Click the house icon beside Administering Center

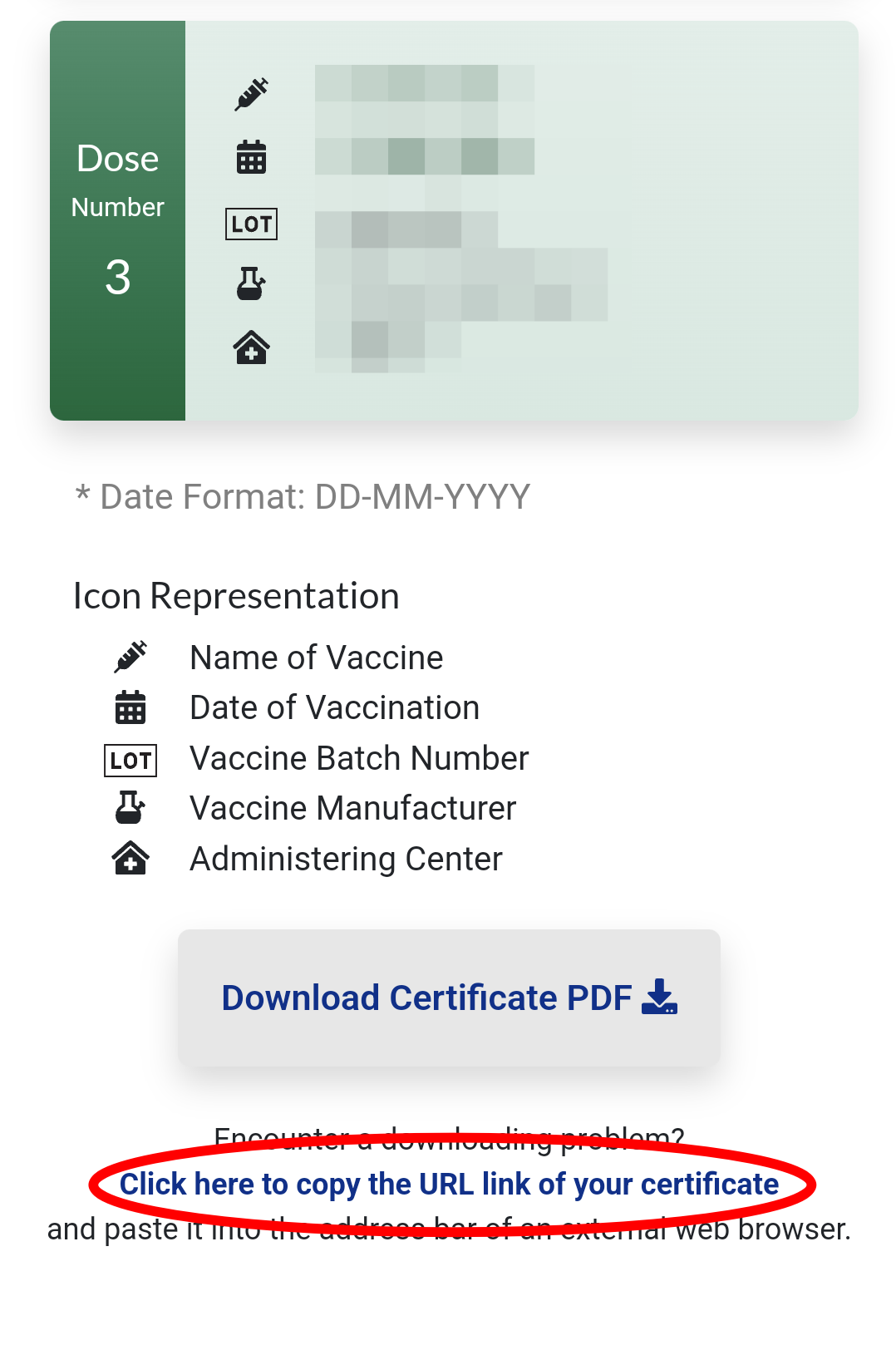(130, 858)
